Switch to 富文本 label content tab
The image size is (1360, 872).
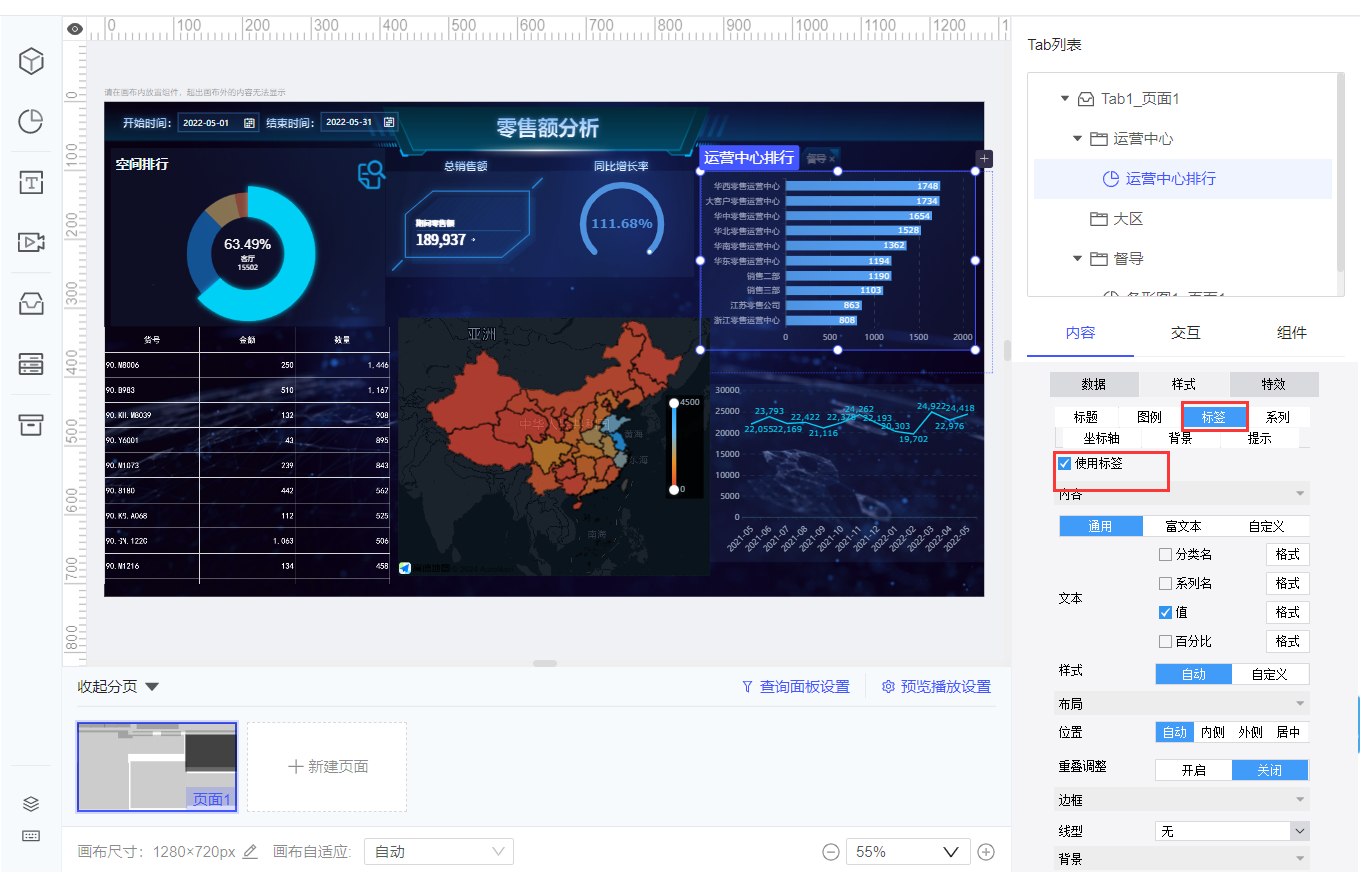(1184, 526)
